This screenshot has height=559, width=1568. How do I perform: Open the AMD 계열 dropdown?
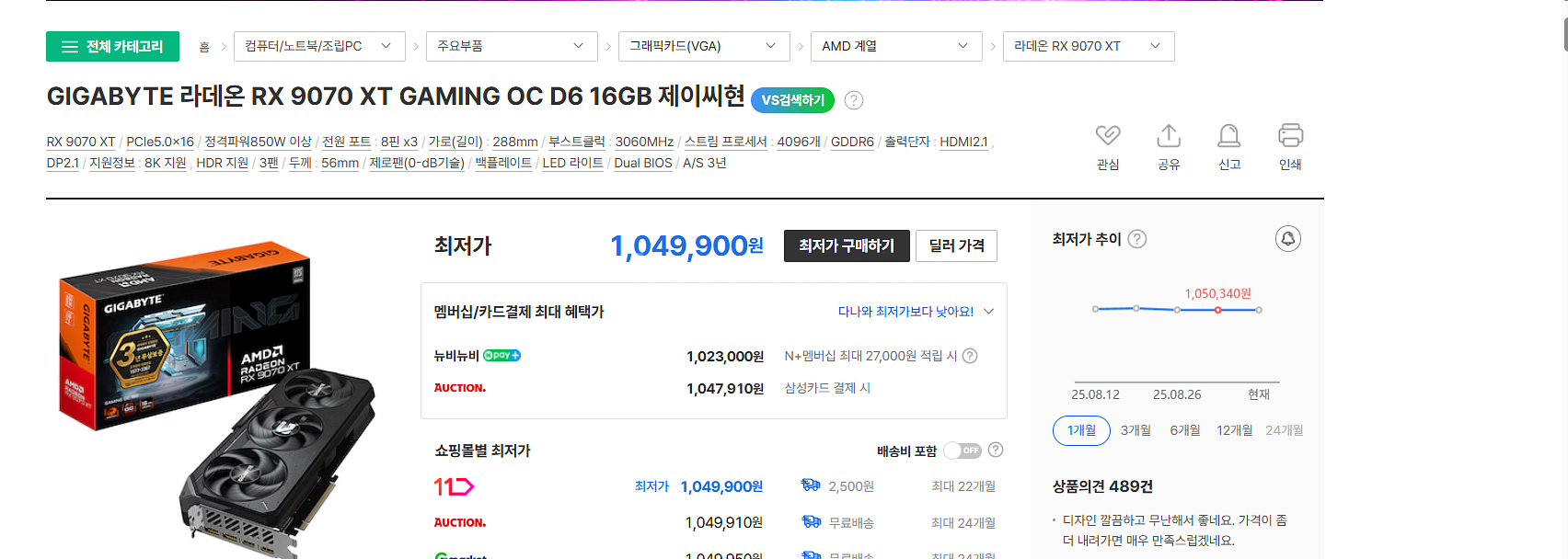click(896, 46)
